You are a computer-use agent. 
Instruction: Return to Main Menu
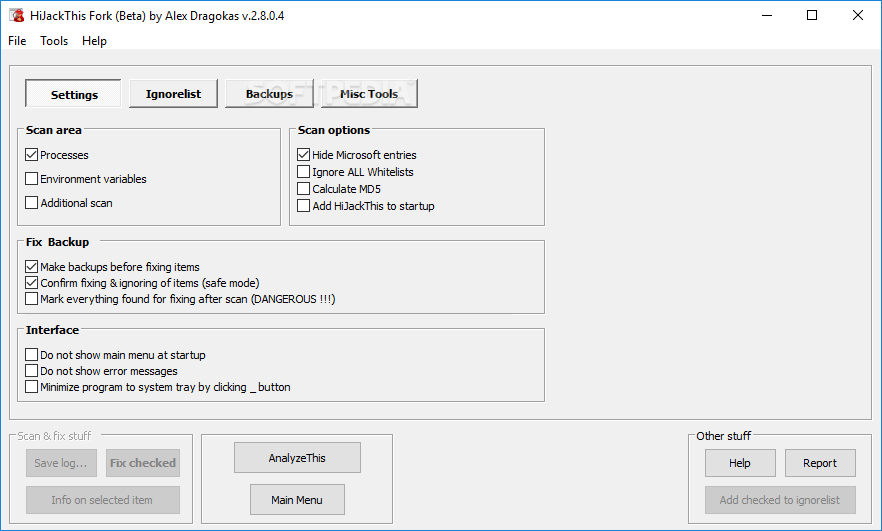click(297, 500)
